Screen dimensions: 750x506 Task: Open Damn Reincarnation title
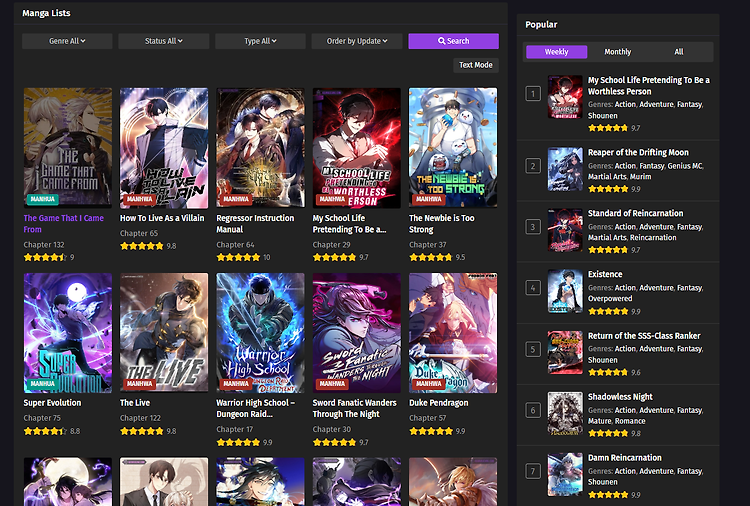(x=625, y=458)
